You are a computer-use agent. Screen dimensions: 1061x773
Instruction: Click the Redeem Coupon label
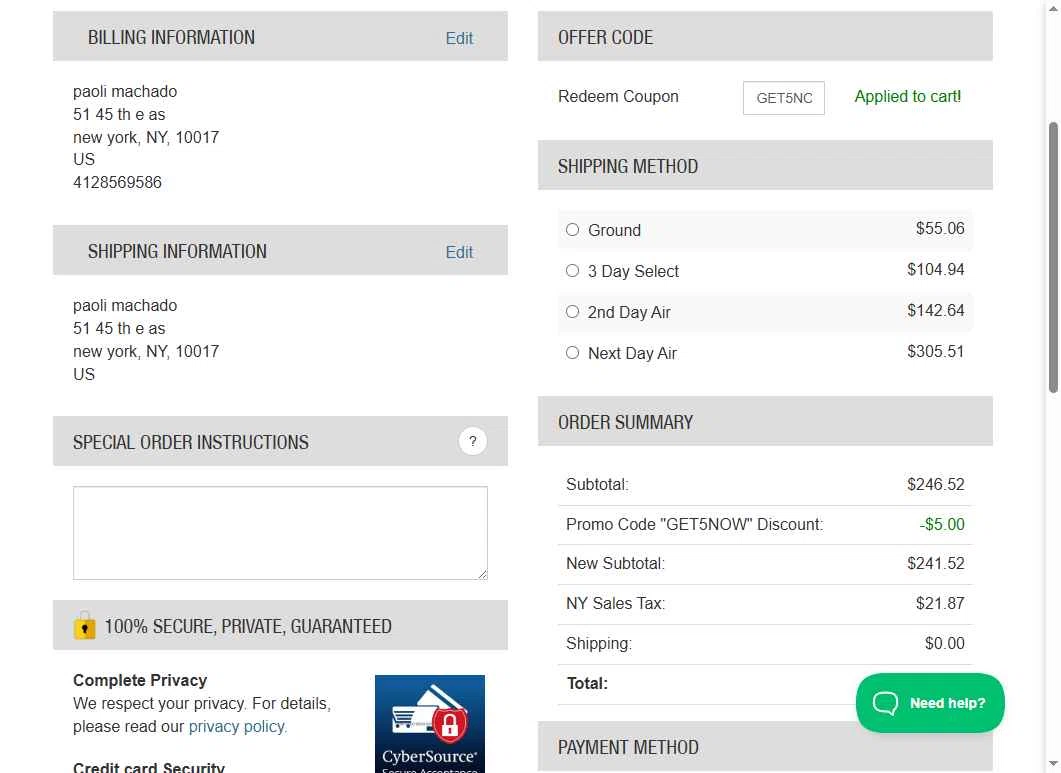pos(618,96)
